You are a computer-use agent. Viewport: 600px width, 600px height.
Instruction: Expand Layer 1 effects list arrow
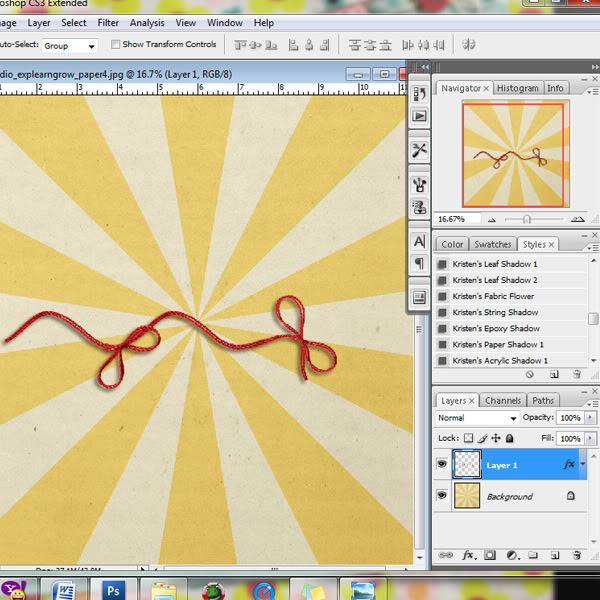(x=583, y=464)
